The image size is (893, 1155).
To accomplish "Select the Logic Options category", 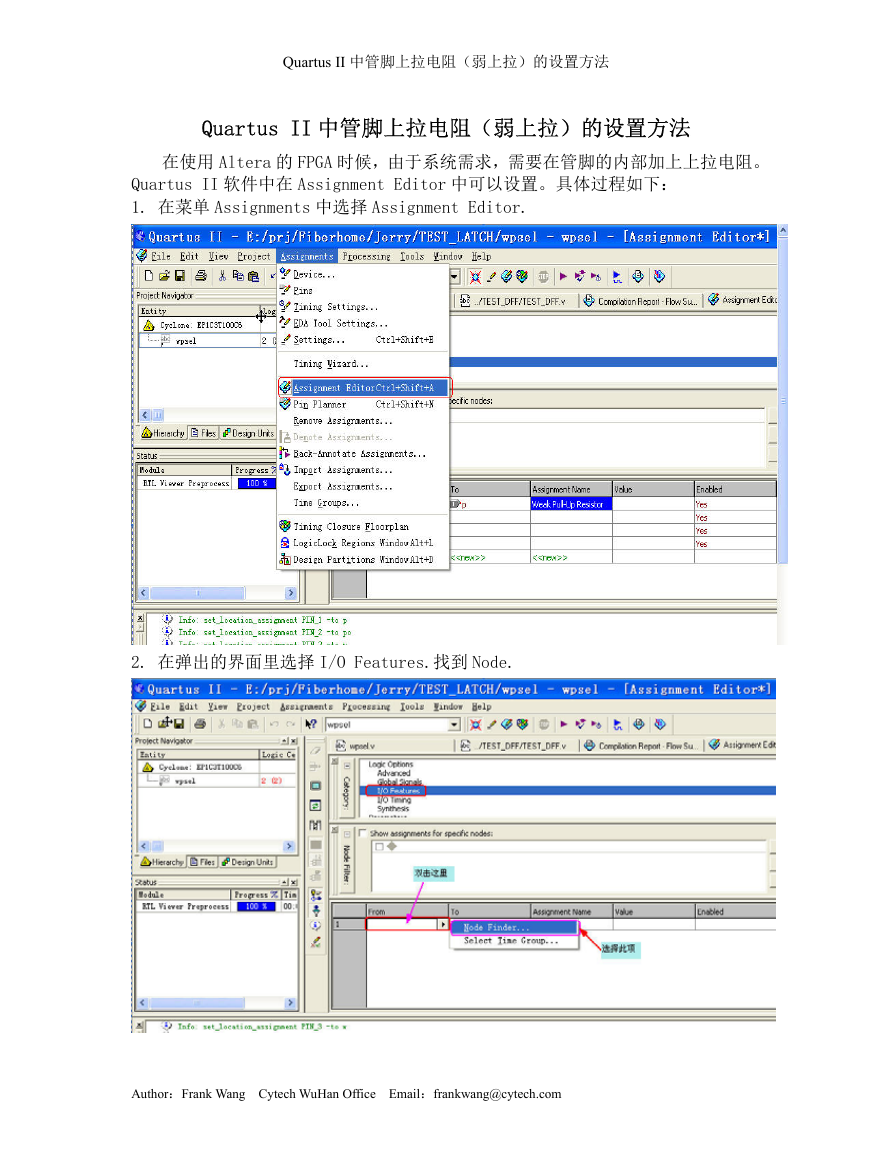I will 391,765.
